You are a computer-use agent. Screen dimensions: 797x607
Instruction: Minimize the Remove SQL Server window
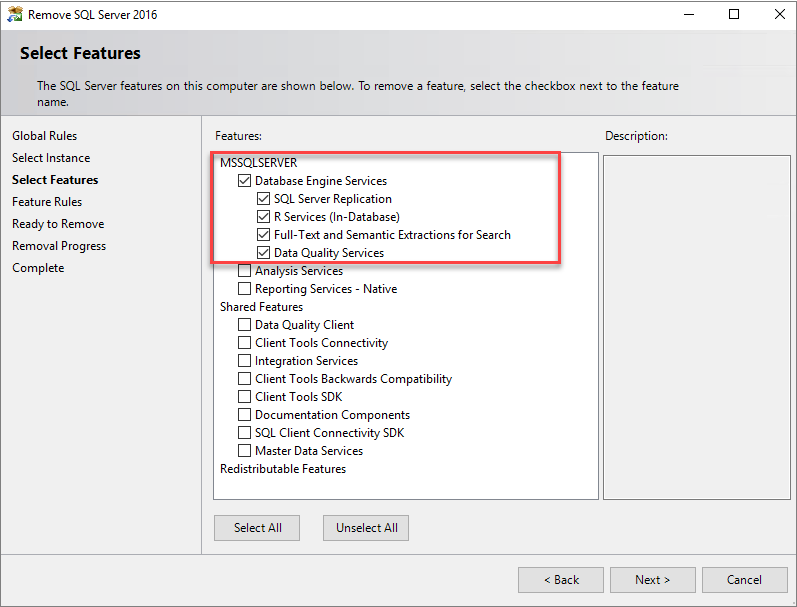pyautogui.click(x=689, y=14)
